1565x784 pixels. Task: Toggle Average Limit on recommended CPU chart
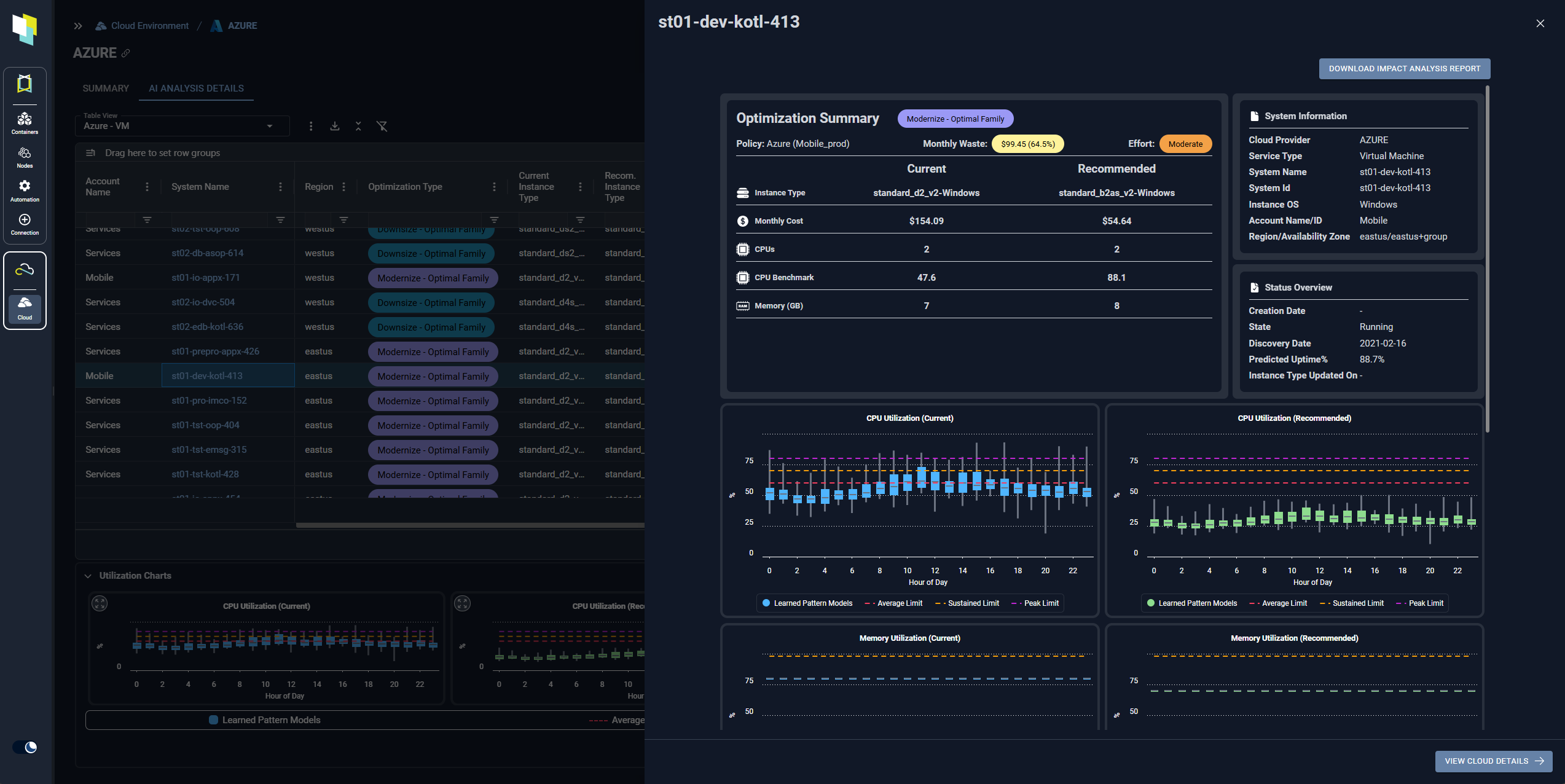coord(1278,603)
